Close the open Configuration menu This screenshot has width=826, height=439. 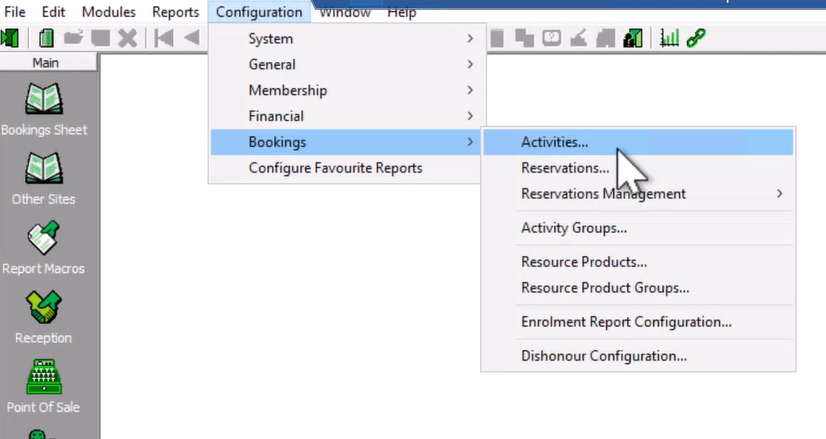[259, 12]
